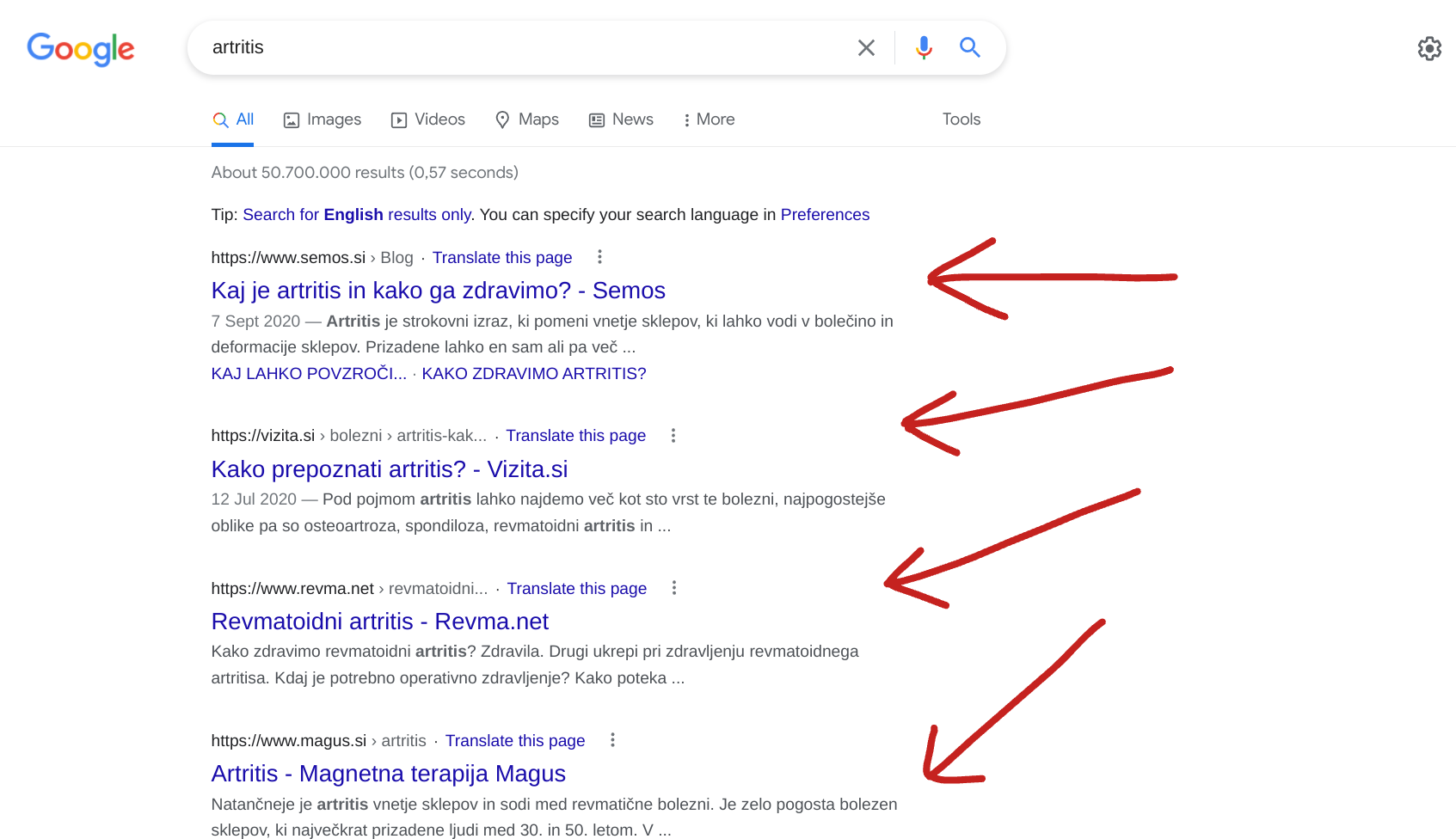Open the Tools filter options

(x=961, y=119)
